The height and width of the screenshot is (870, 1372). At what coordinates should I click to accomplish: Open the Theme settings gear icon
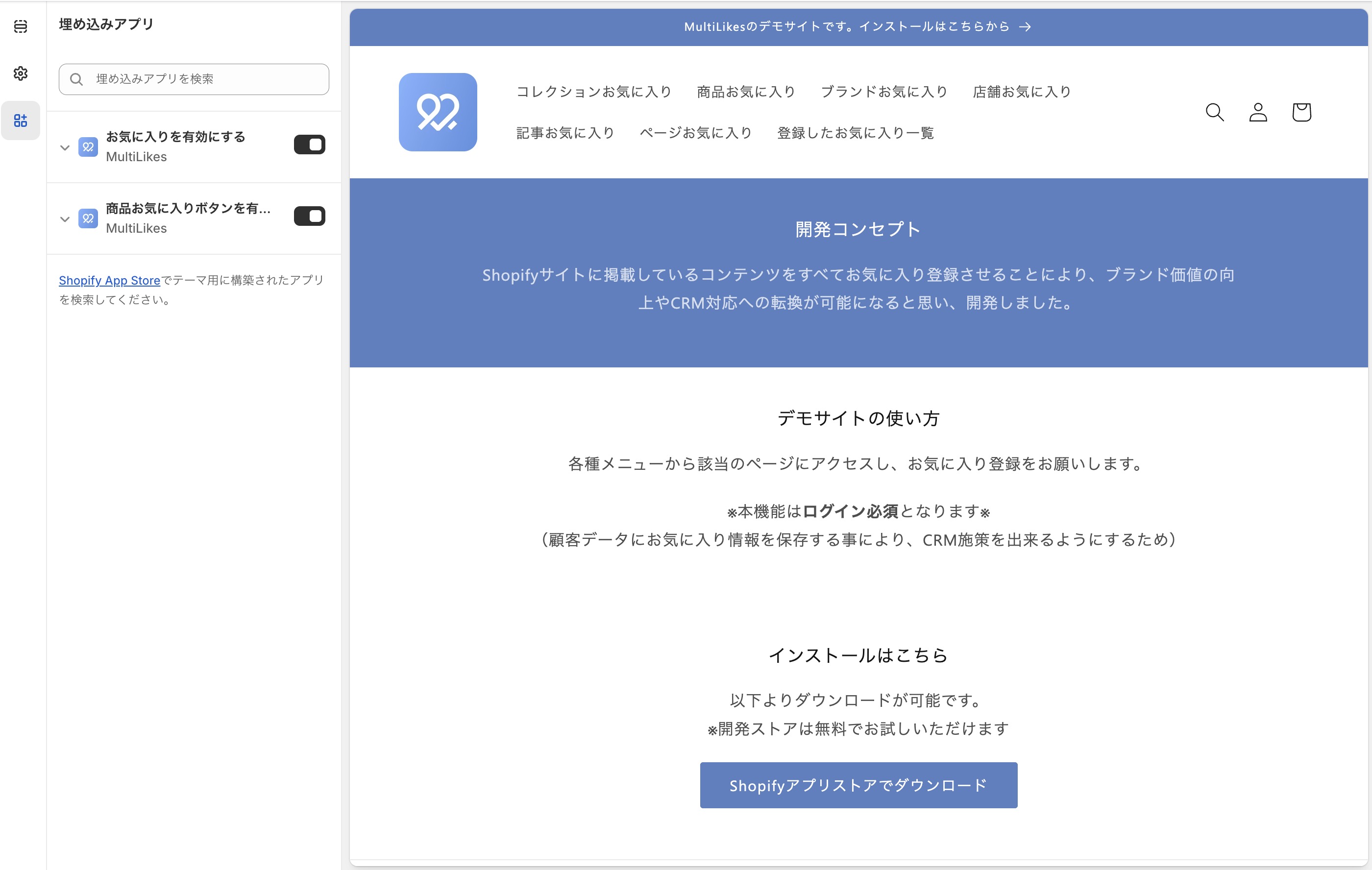(21, 73)
